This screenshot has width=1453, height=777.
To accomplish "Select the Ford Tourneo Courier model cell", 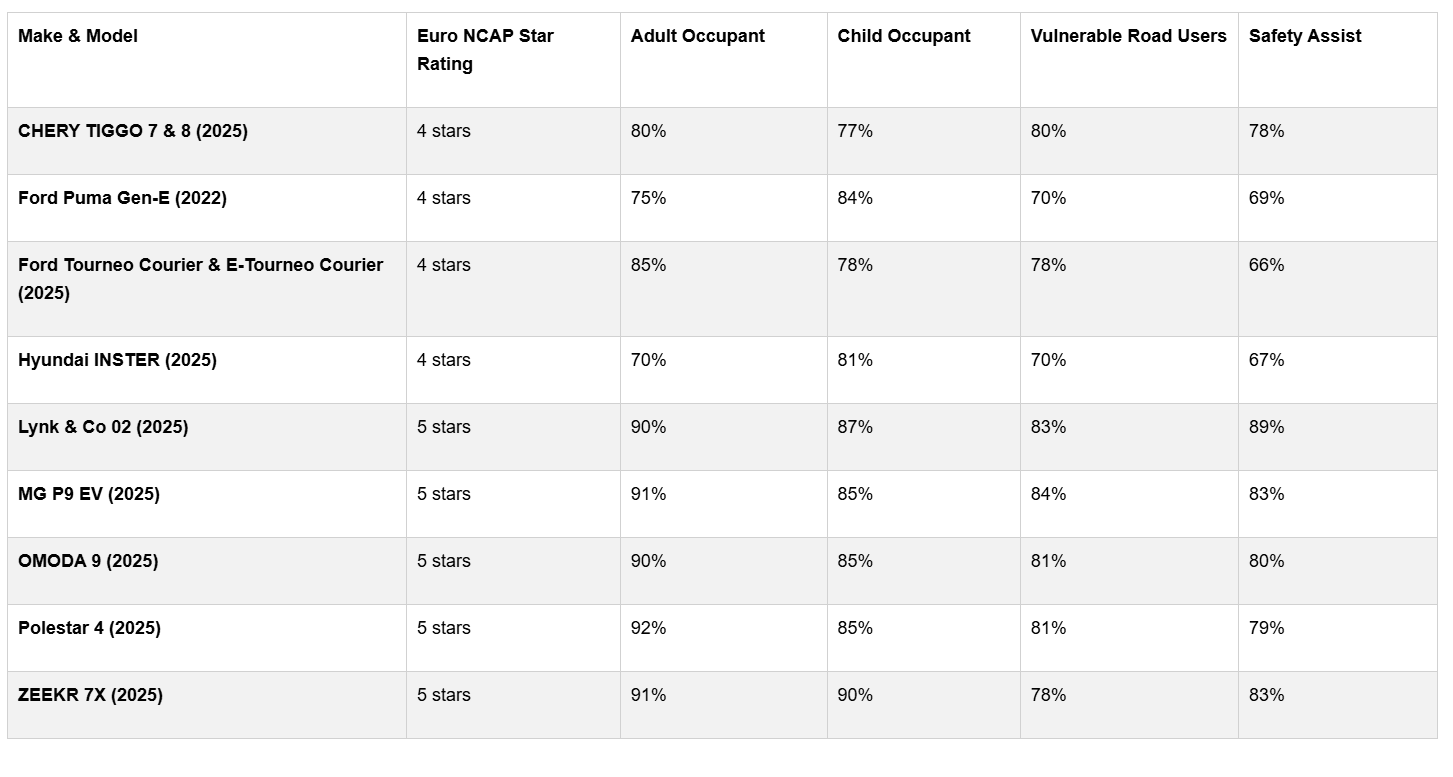I will [x=200, y=279].
